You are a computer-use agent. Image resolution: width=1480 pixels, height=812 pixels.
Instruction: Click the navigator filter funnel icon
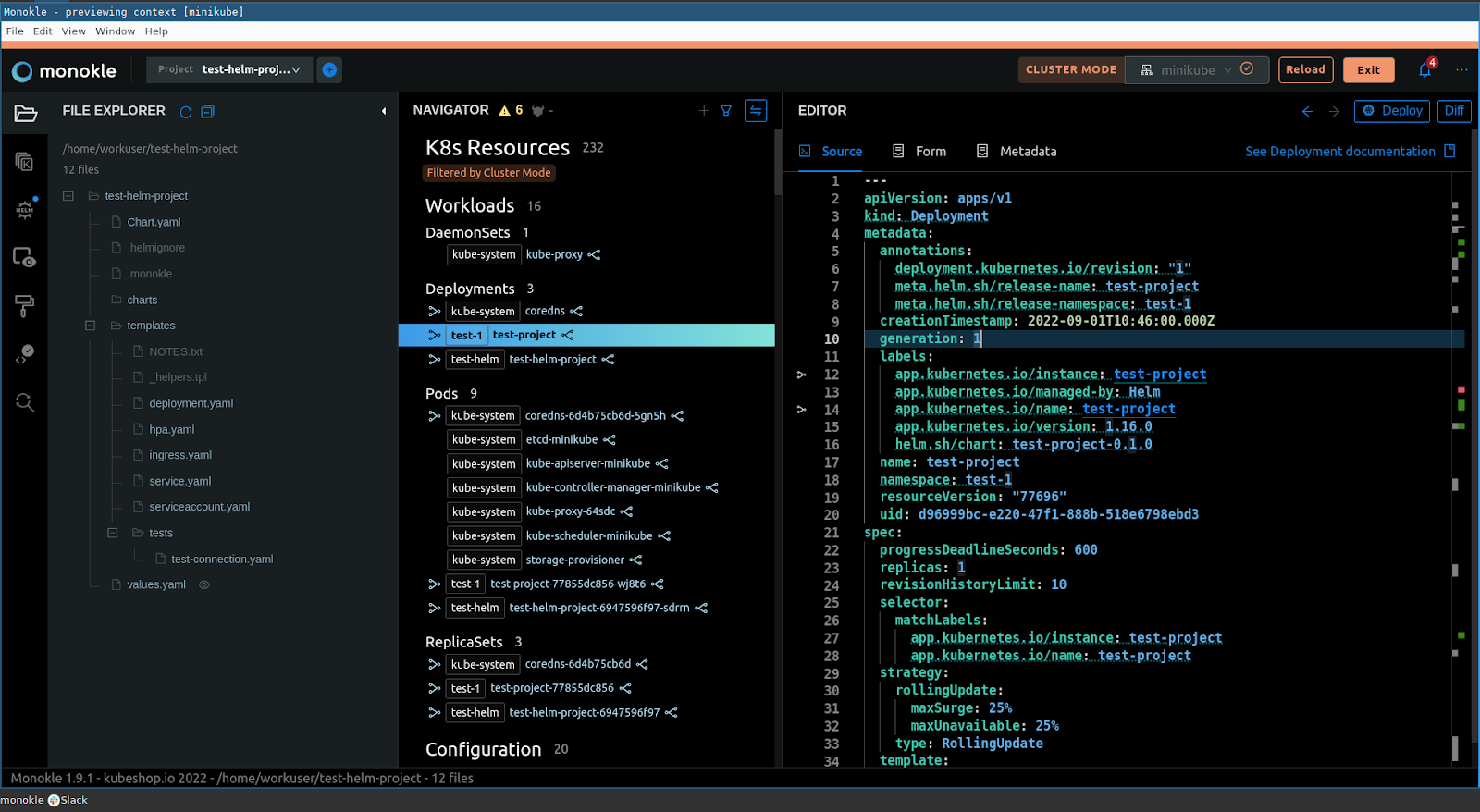(x=726, y=111)
